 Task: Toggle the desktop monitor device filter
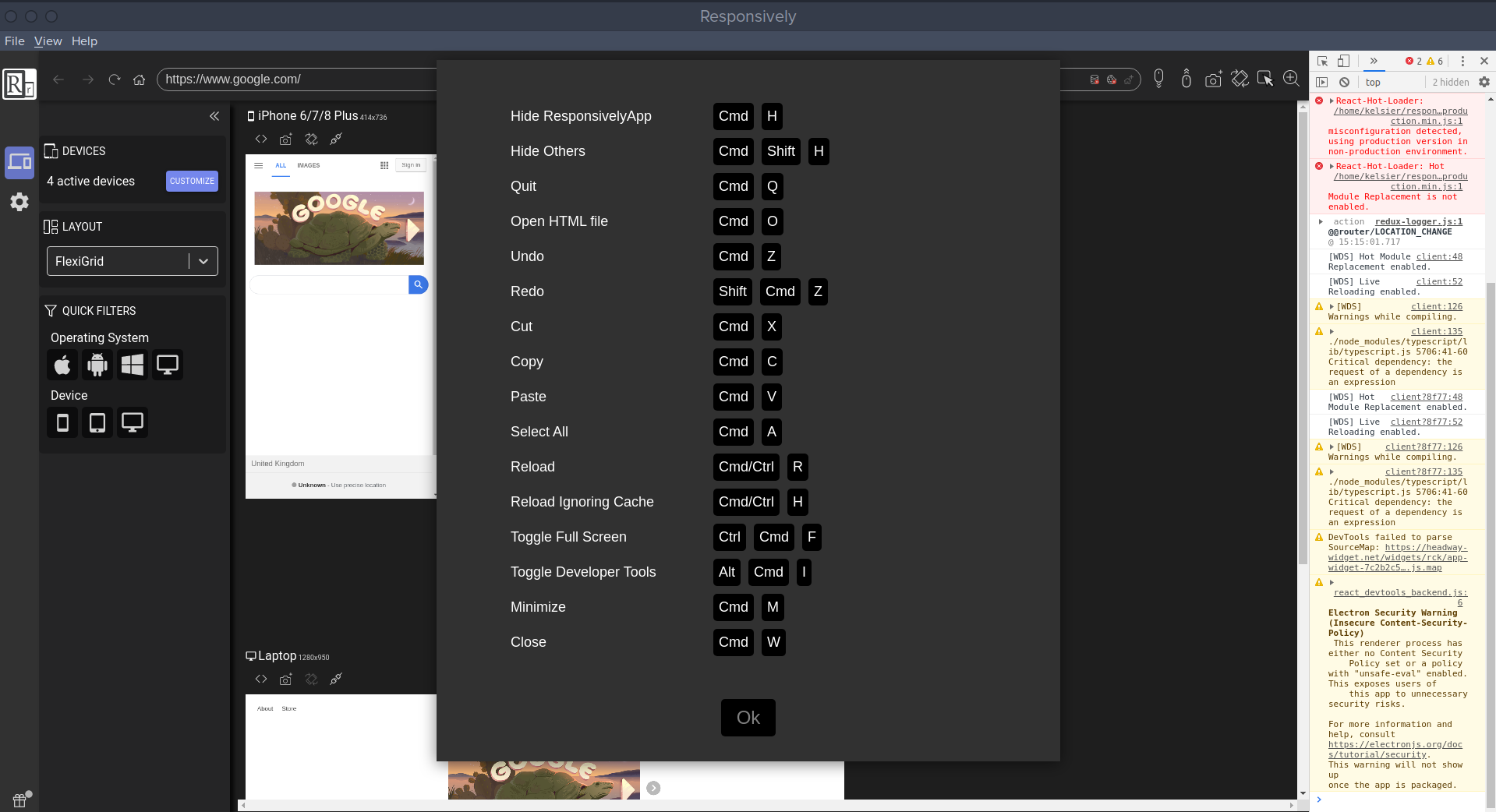pos(133,422)
